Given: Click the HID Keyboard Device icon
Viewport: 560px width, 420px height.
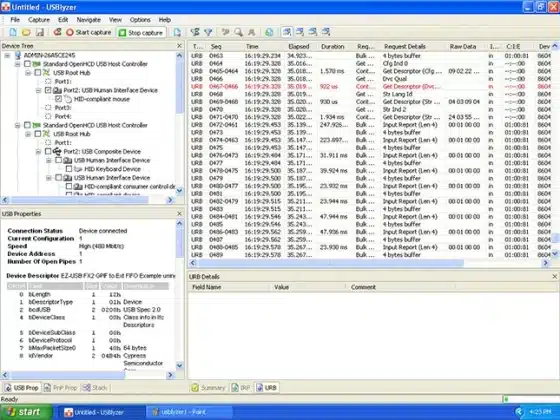Looking at the screenshot, I should [78, 169].
